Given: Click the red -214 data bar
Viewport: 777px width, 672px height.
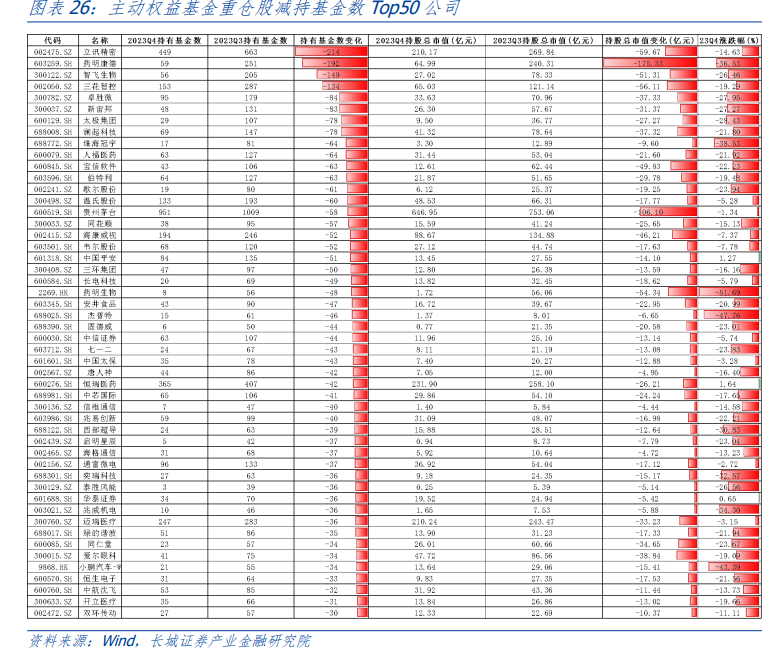Looking at the screenshot, I should point(321,51).
